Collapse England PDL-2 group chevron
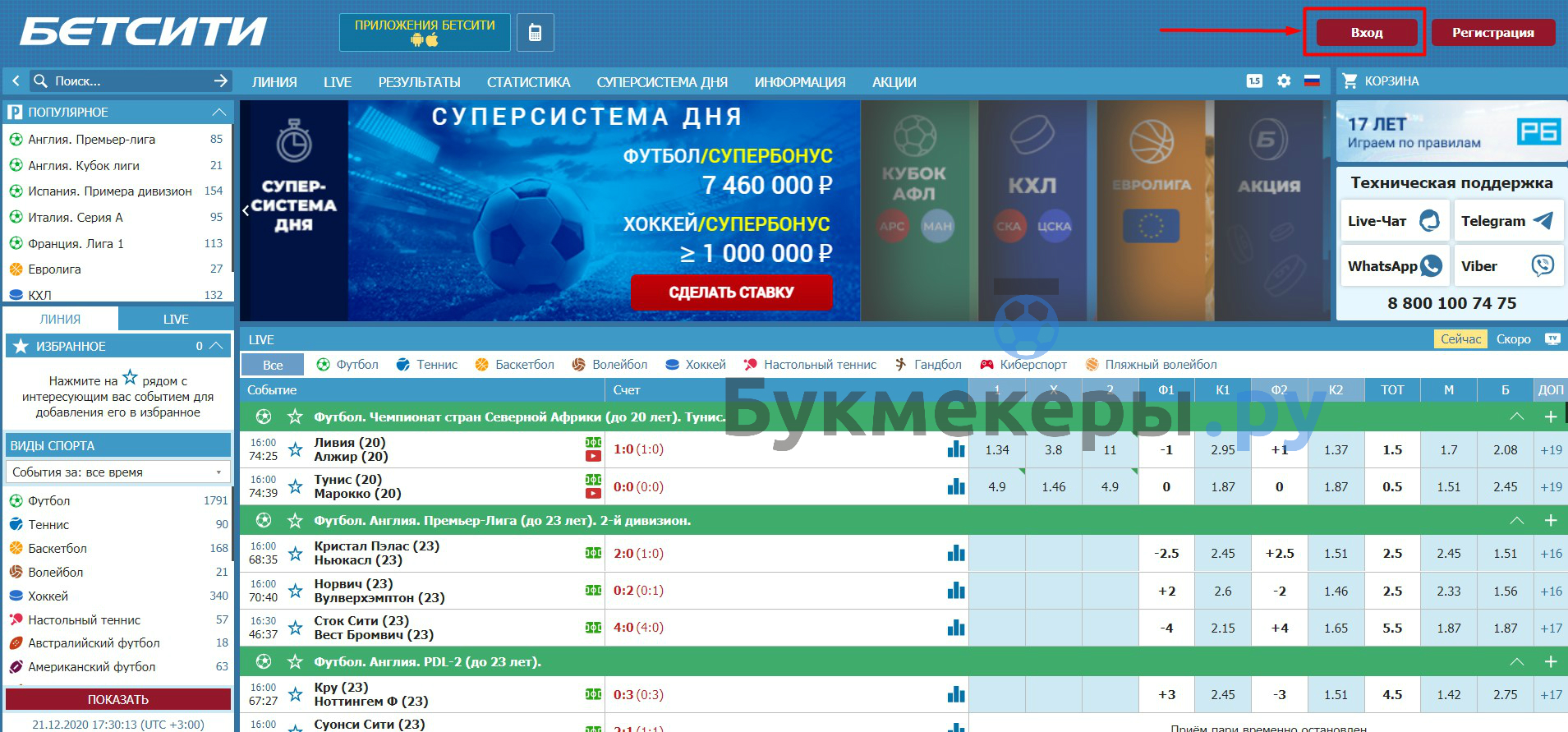The image size is (1568, 732). coord(1517,661)
